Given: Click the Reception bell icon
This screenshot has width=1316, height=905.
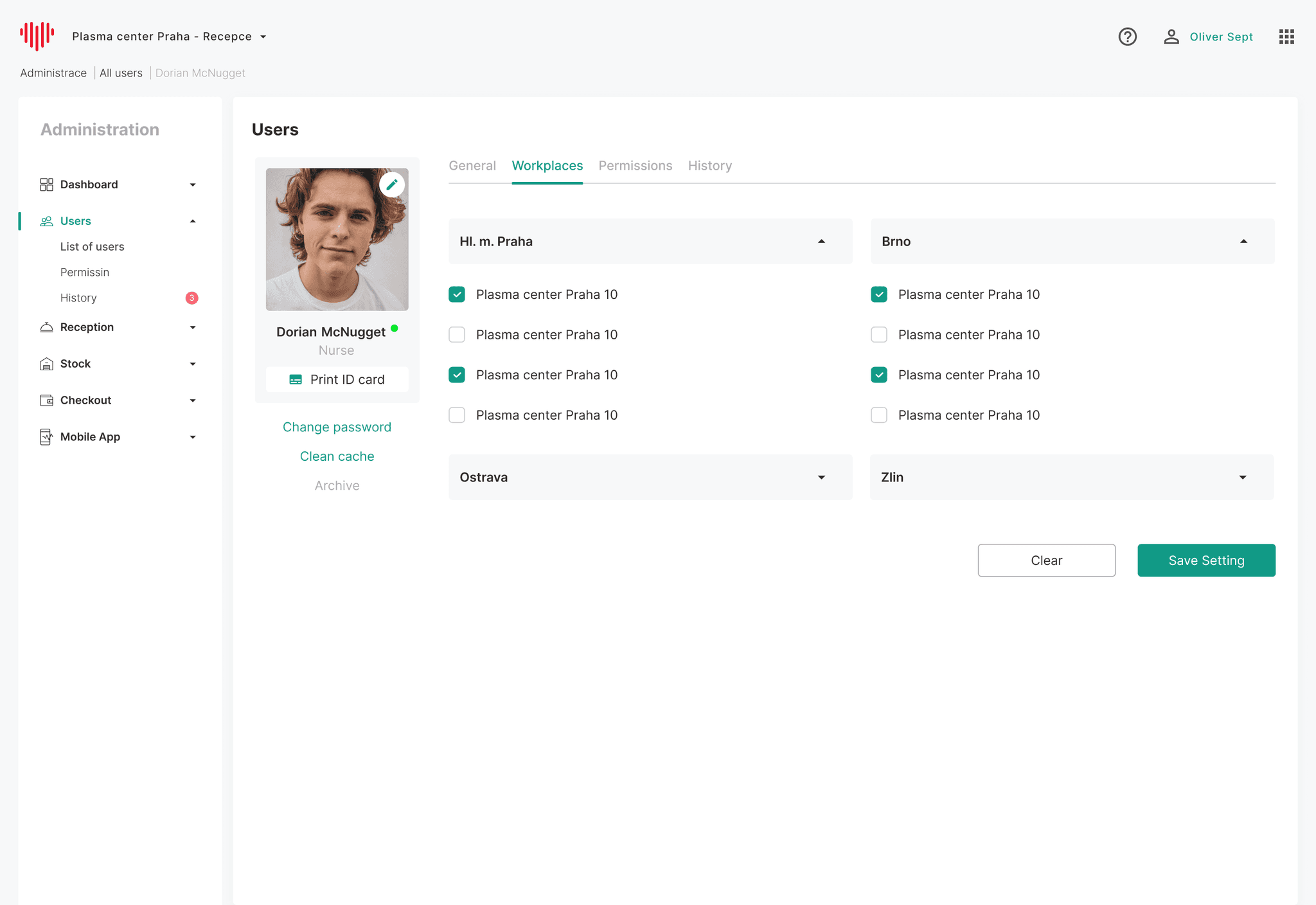Looking at the screenshot, I should pyautogui.click(x=46, y=327).
